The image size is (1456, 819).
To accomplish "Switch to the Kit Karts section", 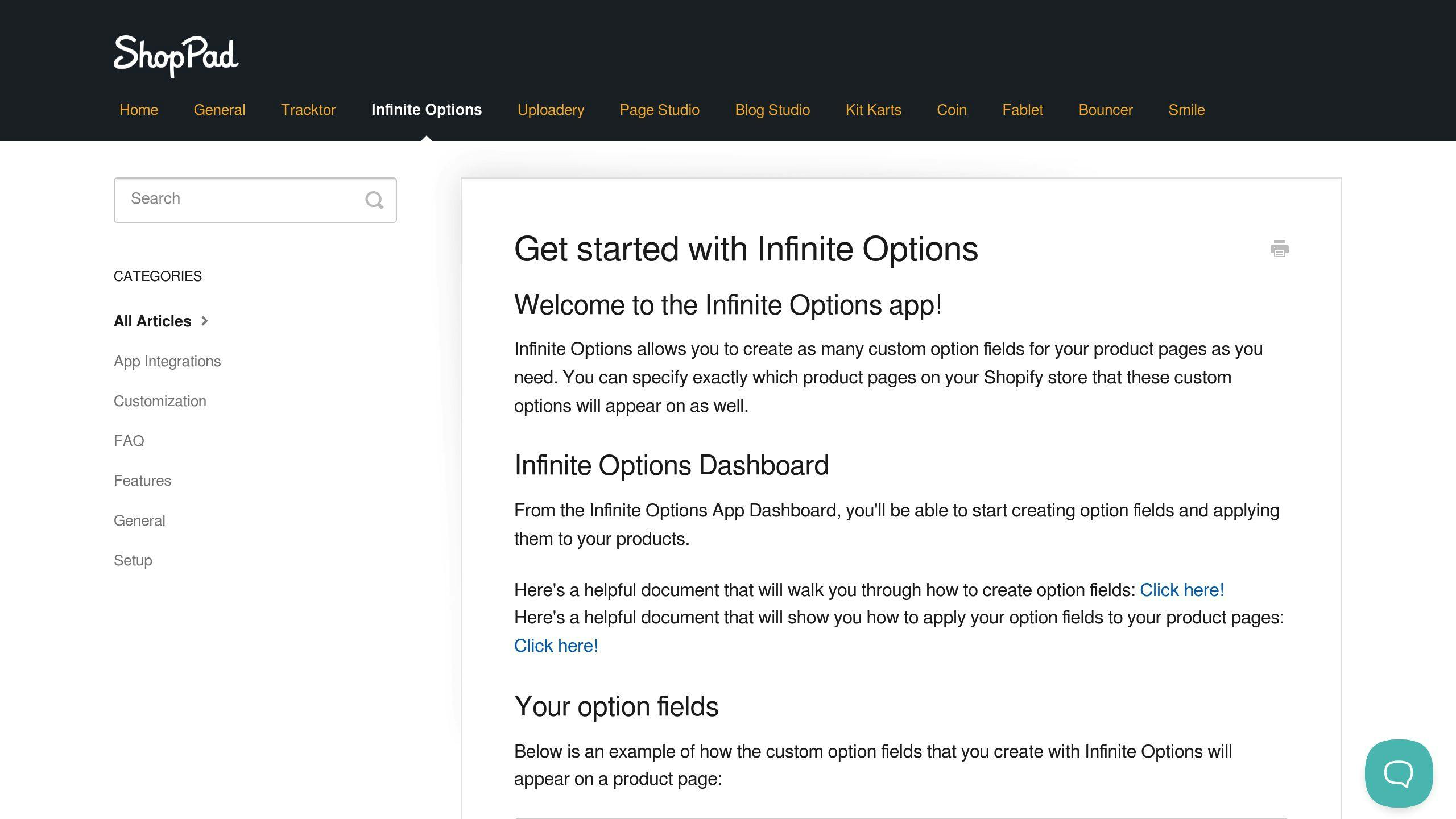I will coord(874,110).
